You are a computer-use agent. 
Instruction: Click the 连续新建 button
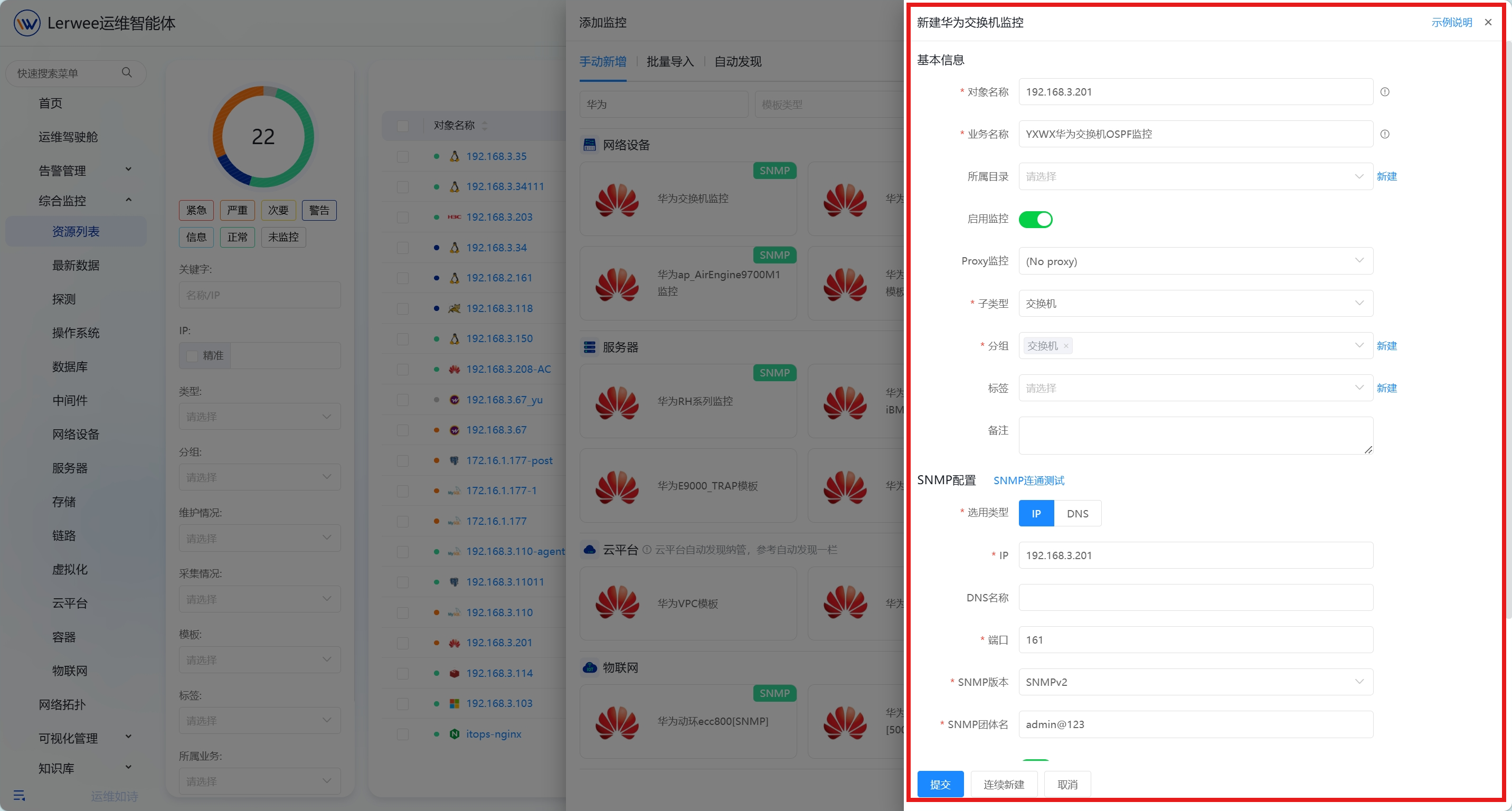(x=1004, y=784)
